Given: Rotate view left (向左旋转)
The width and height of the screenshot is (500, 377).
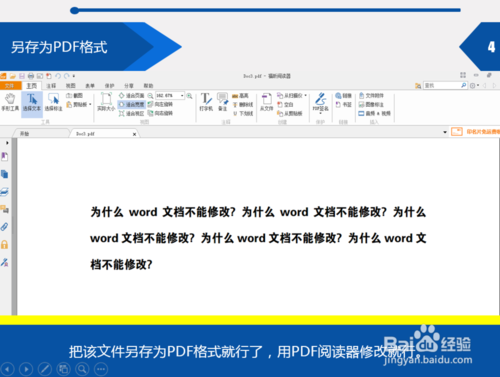Looking at the screenshot, I should click(160, 105).
